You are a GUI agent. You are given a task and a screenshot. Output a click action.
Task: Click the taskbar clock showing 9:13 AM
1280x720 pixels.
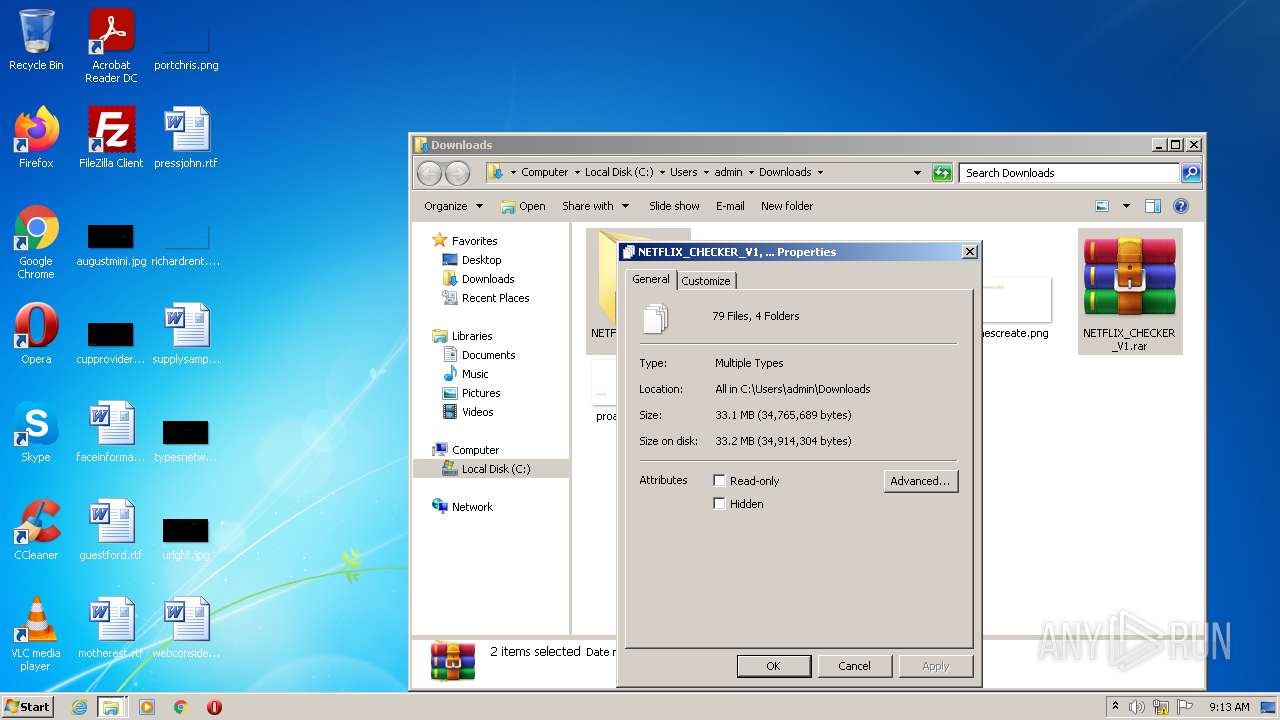[x=1229, y=707]
